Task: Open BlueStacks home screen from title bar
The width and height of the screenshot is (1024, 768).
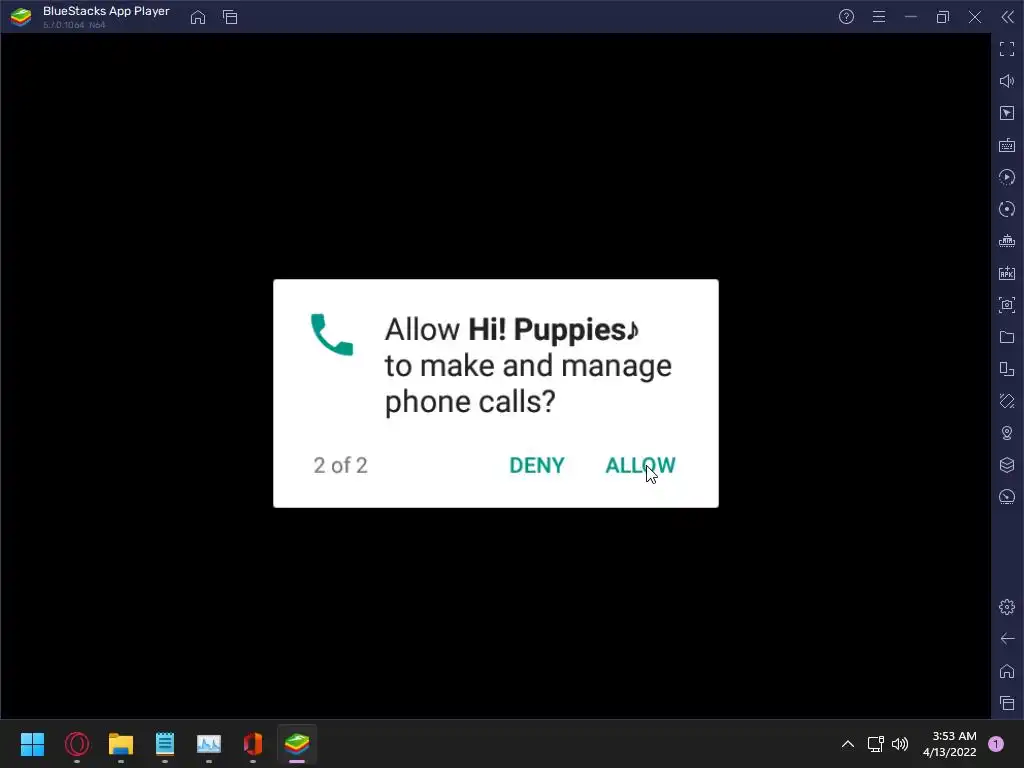Action: coord(198,17)
